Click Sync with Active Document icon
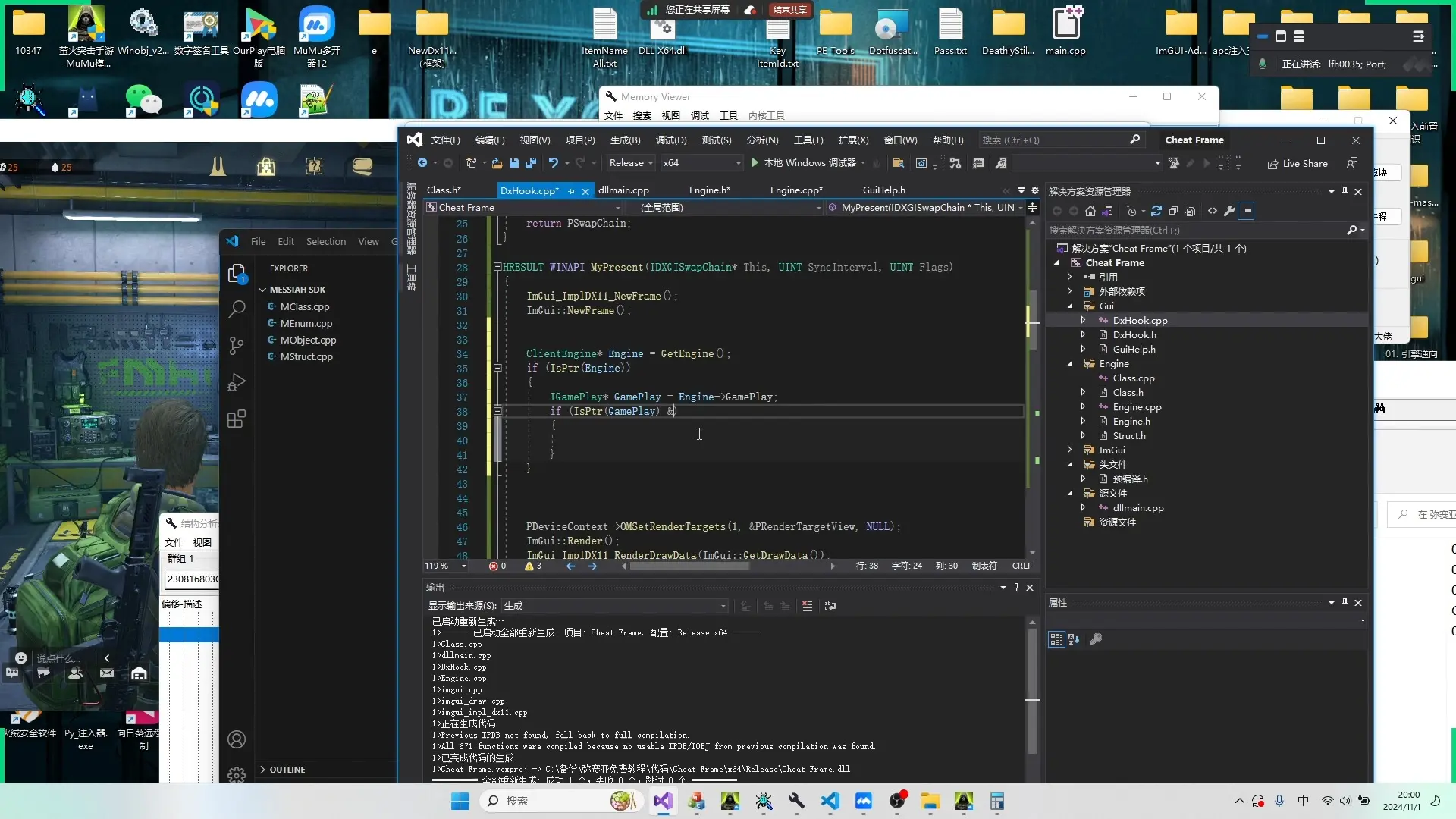 coord(1156,211)
